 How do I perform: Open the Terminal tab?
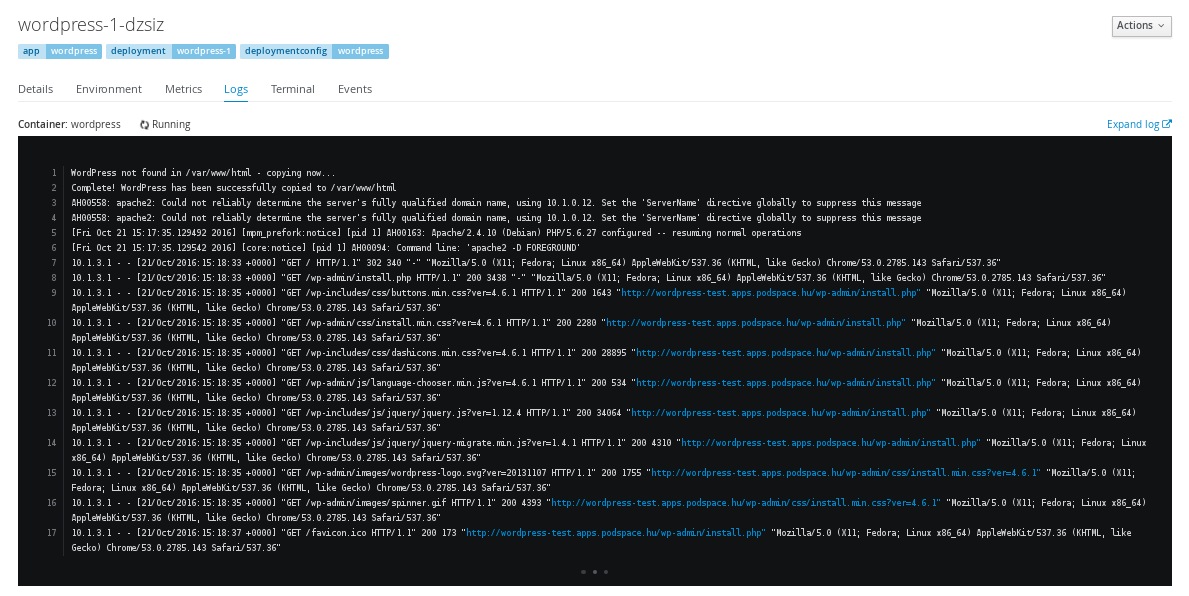[293, 89]
